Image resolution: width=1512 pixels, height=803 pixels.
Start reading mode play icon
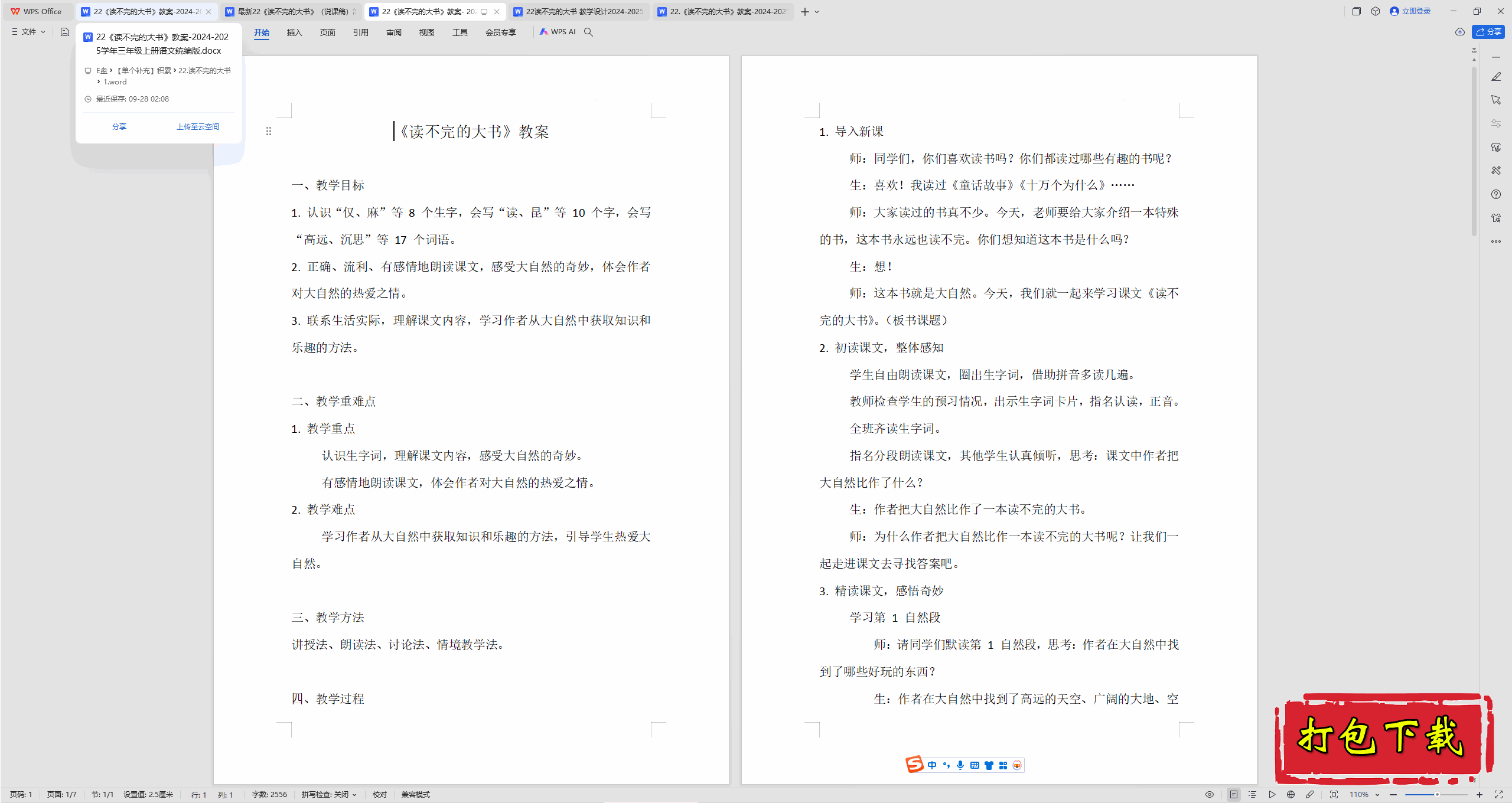click(1272, 795)
